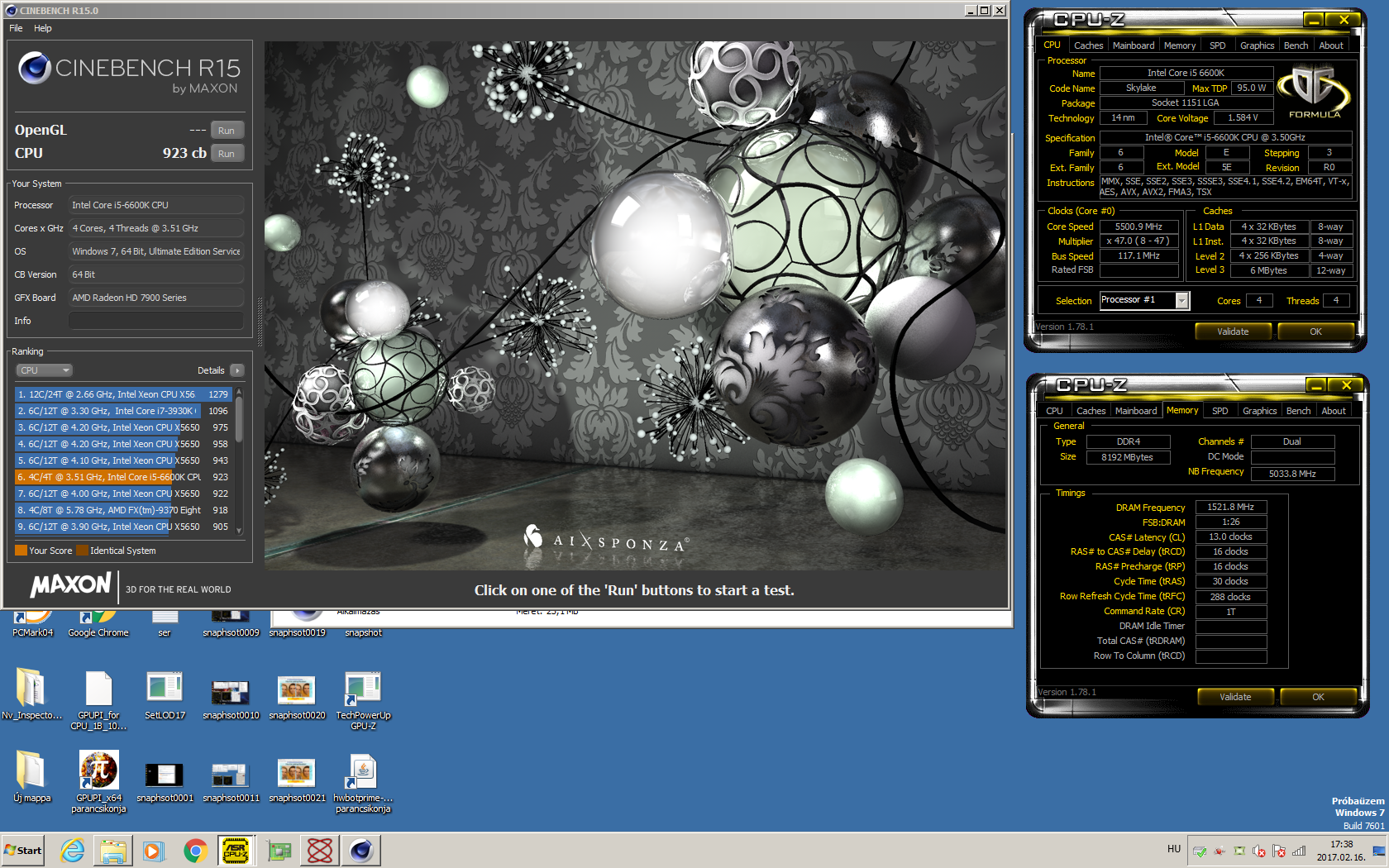Open Windows Explorer from the taskbar

point(113,851)
